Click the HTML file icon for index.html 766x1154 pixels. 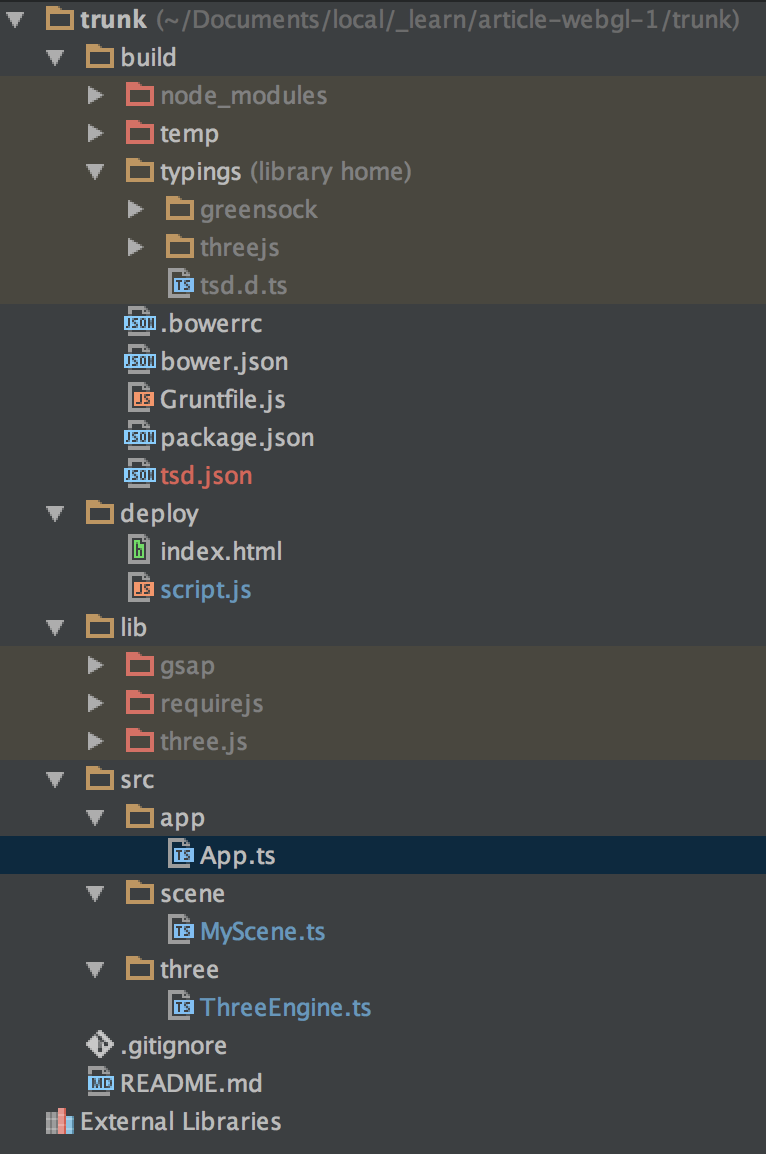pyautogui.click(x=141, y=551)
